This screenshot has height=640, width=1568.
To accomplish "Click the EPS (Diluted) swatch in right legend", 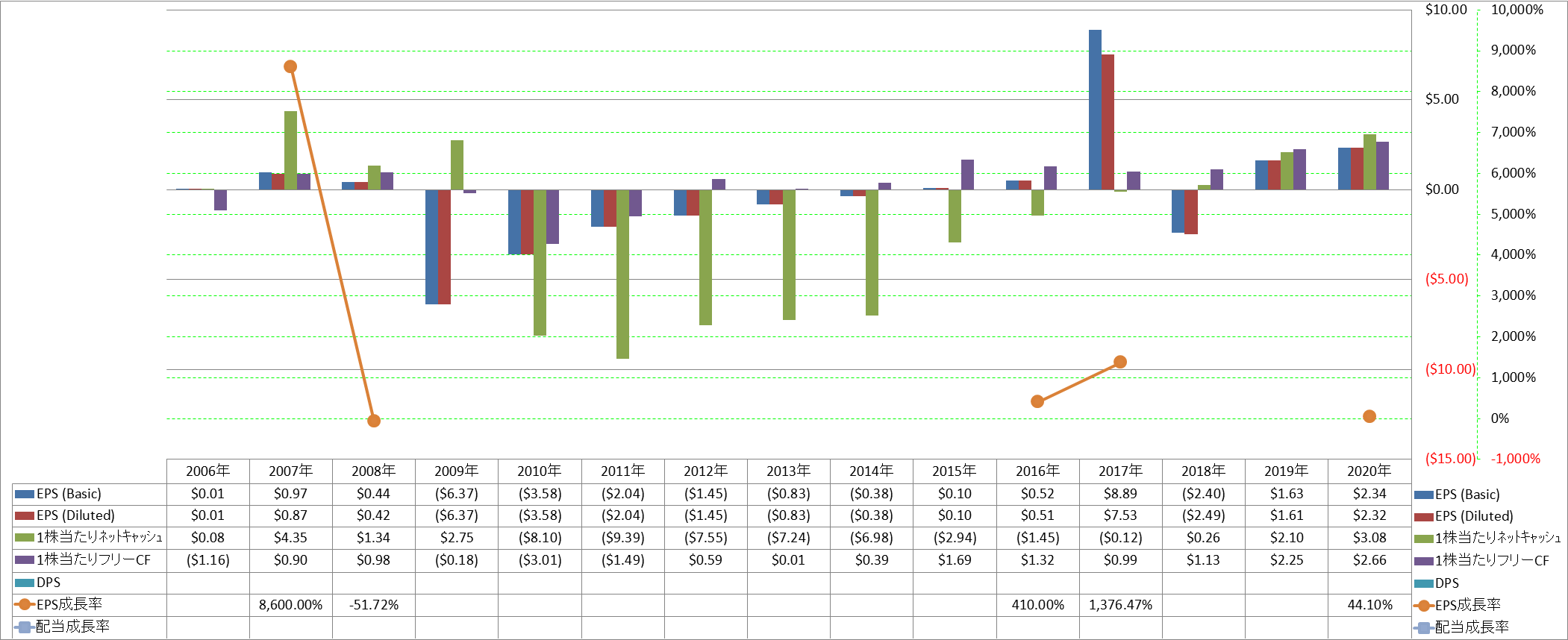I will [1423, 516].
